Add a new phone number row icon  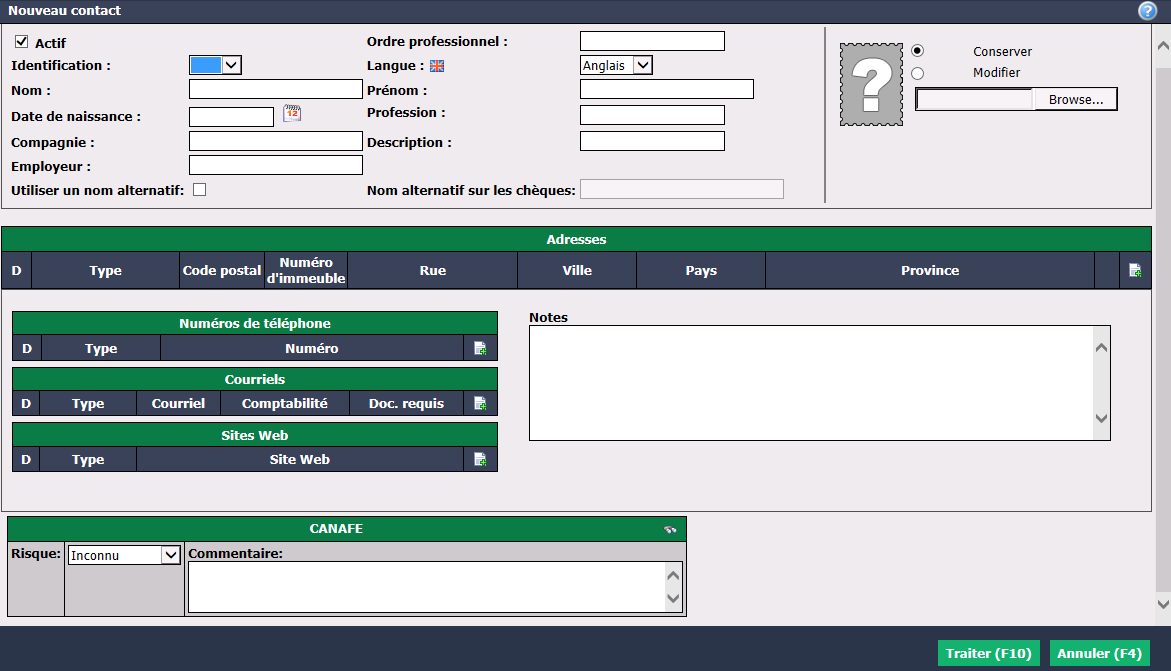(480, 348)
